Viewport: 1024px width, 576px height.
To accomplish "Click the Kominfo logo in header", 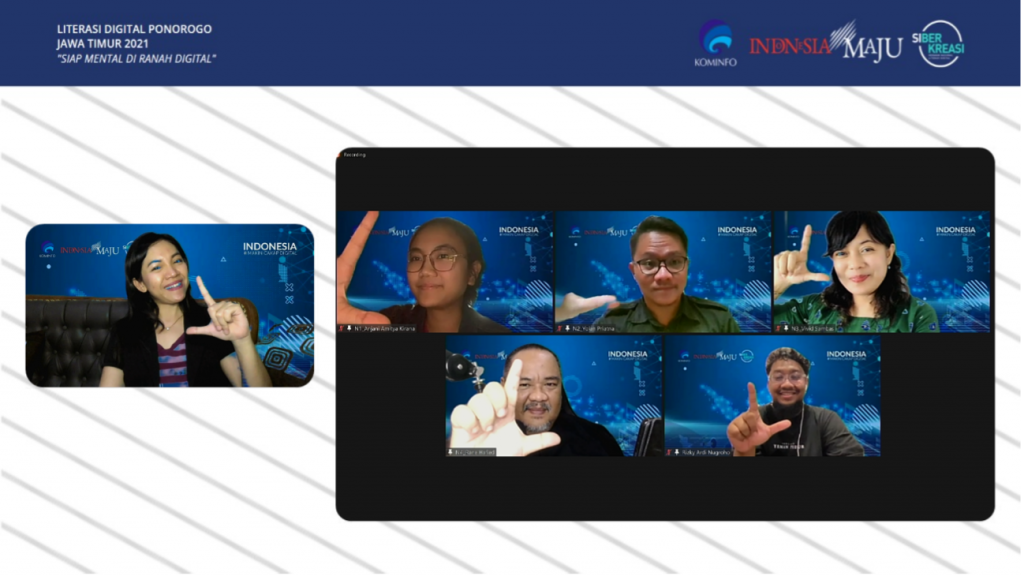I will pyautogui.click(x=715, y=43).
